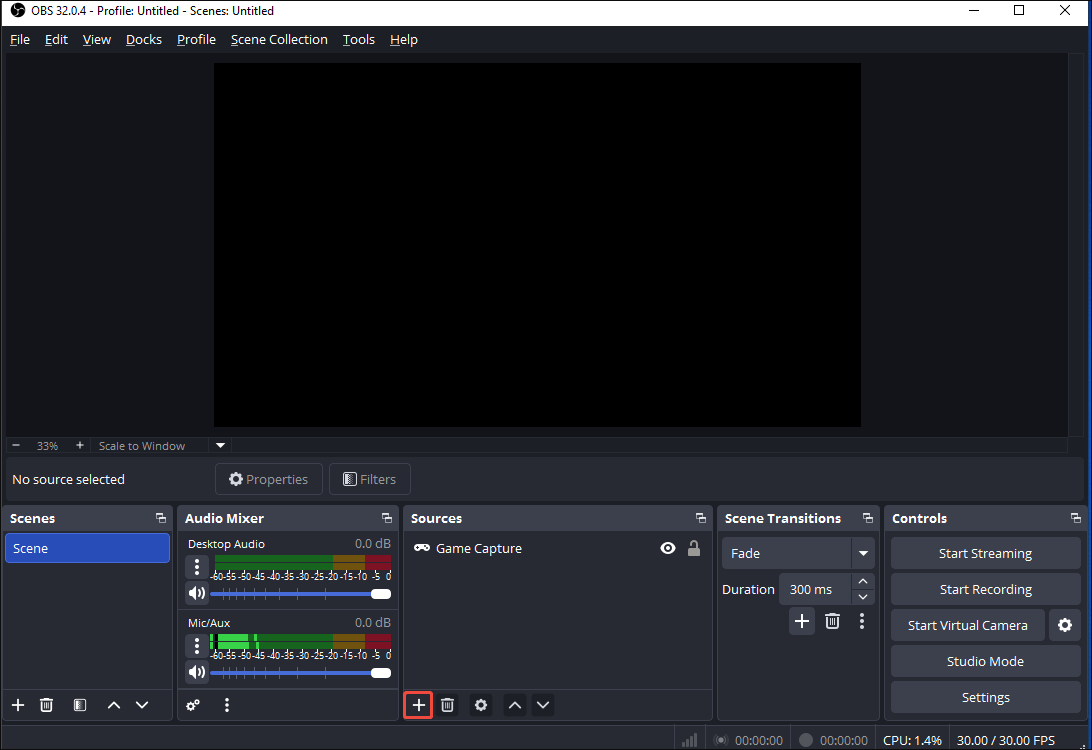
Task: Open the Tools menu
Action: pyautogui.click(x=358, y=39)
